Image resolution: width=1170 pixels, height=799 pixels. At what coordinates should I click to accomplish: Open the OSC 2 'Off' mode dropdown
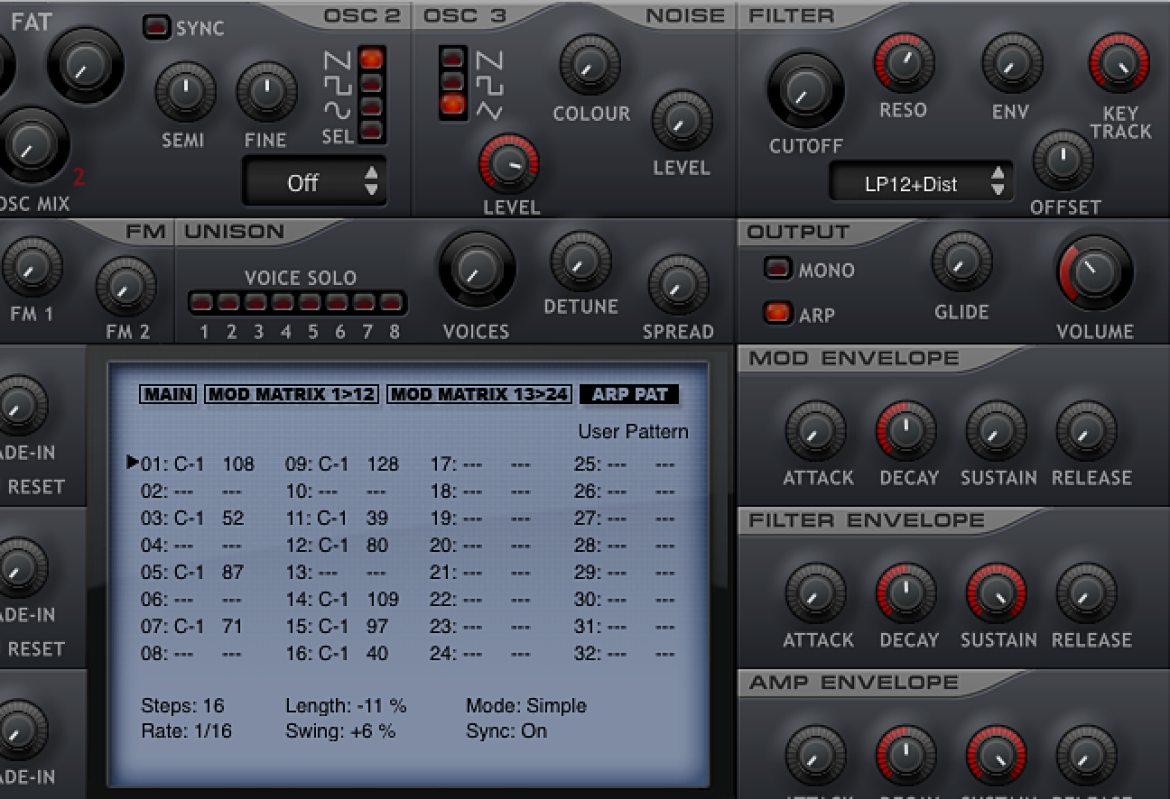314,182
